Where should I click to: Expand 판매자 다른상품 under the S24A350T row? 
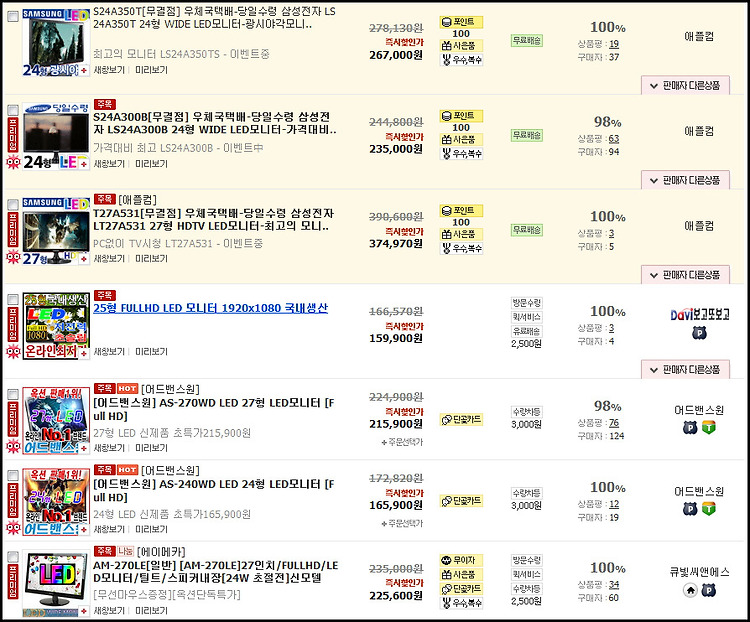685,86
